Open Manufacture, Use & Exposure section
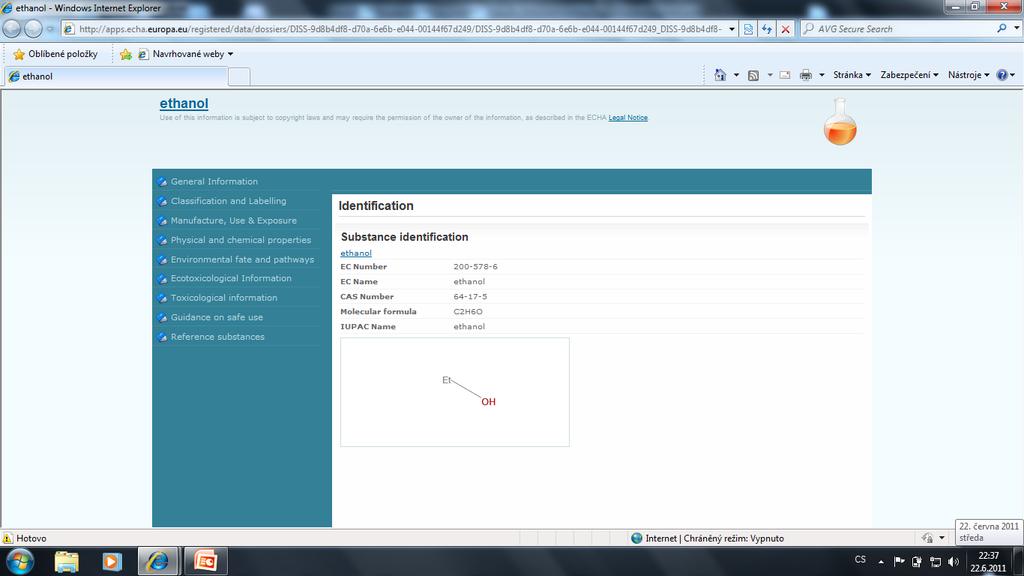 point(234,221)
